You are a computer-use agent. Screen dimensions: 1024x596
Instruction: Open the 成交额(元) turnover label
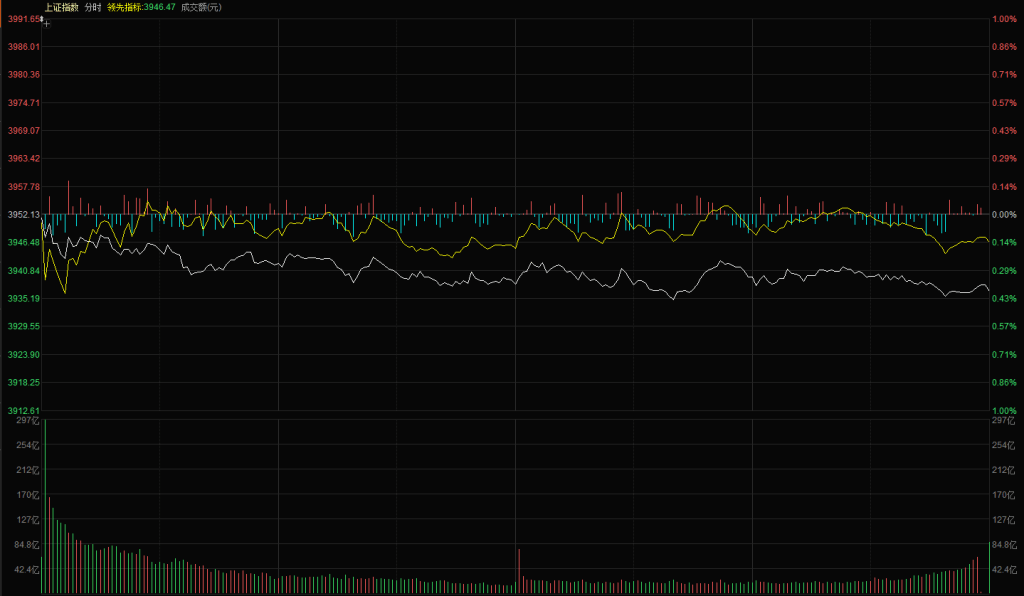coord(201,7)
